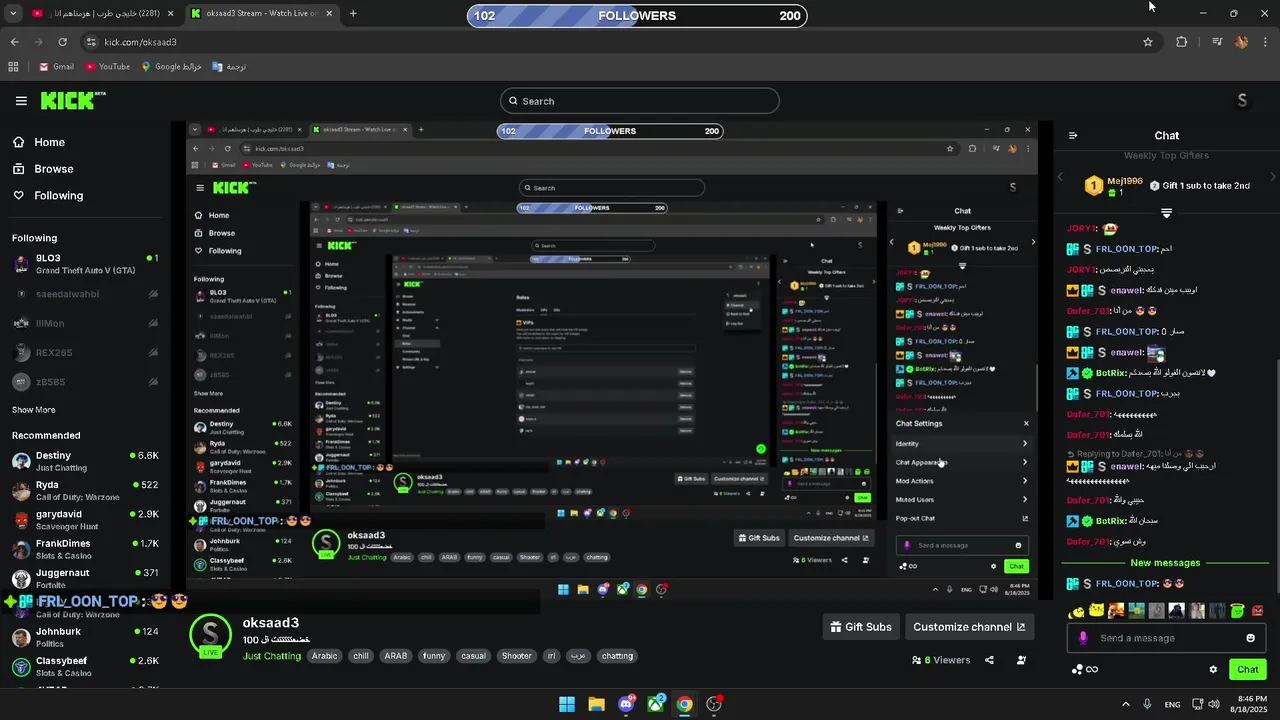This screenshot has width=1280, height=720.
Task: Click the Kick Search box
Action: tap(640, 101)
